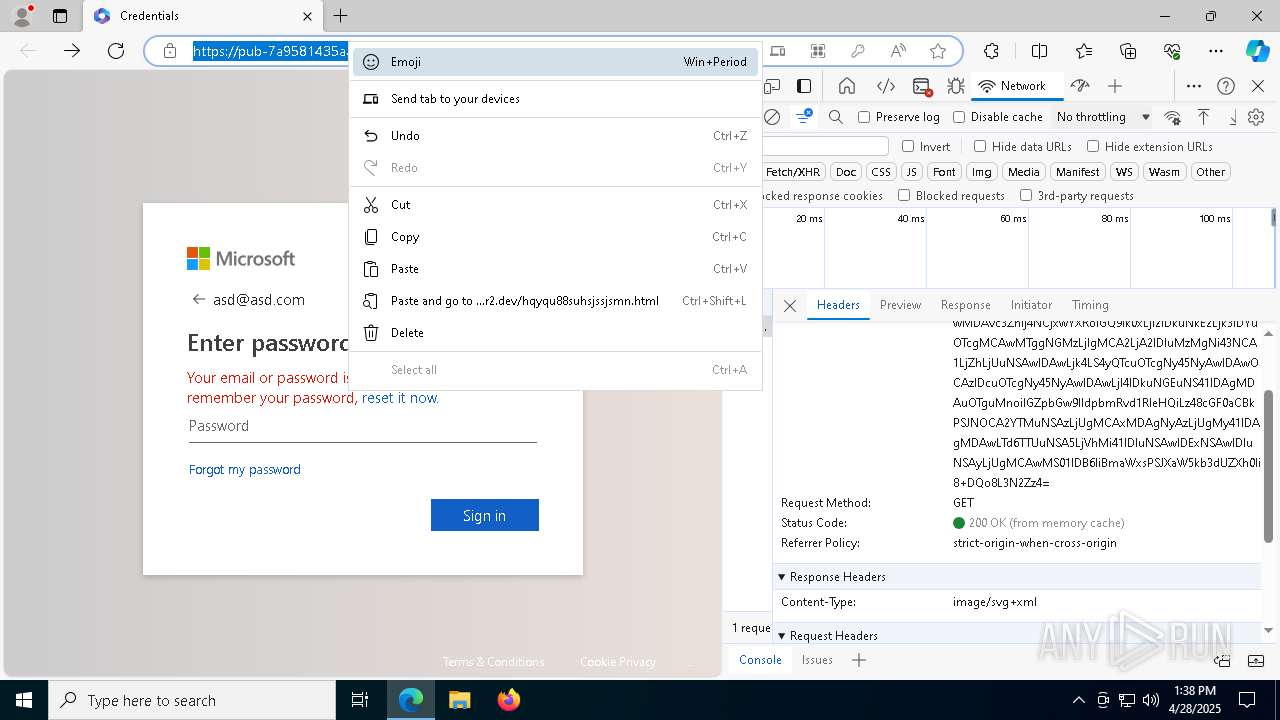This screenshot has height=720, width=1280.
Task: Open the Performance gauge icon panel
Action: [1079, 86]
